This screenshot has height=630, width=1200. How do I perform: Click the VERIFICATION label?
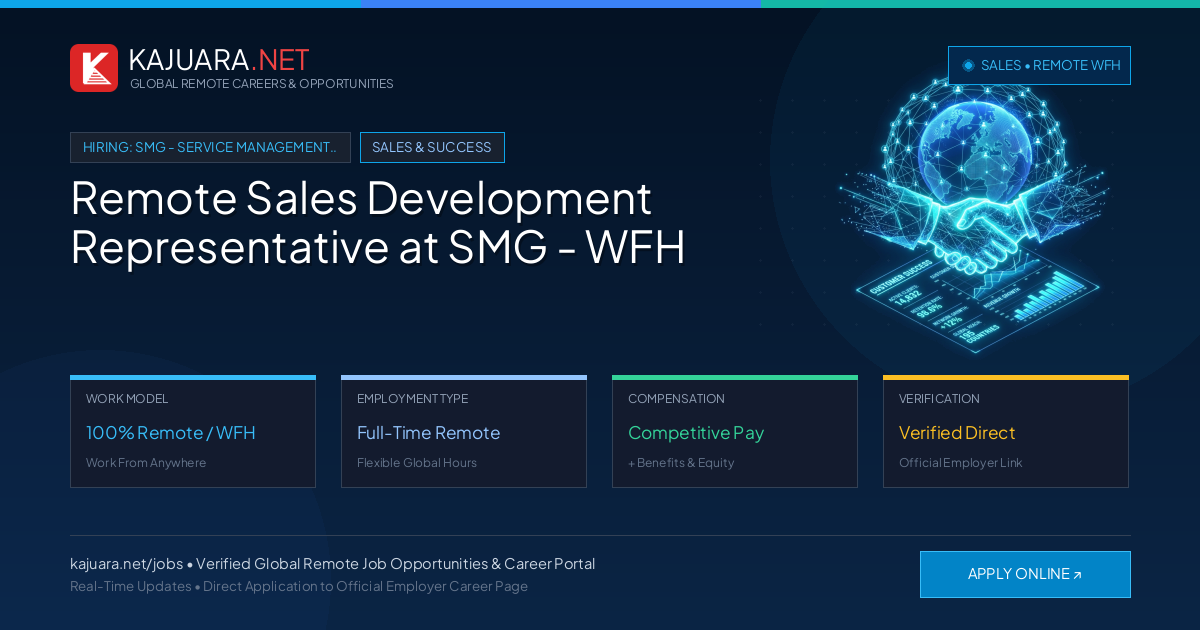pyautogui.click(x=939, y=399)
